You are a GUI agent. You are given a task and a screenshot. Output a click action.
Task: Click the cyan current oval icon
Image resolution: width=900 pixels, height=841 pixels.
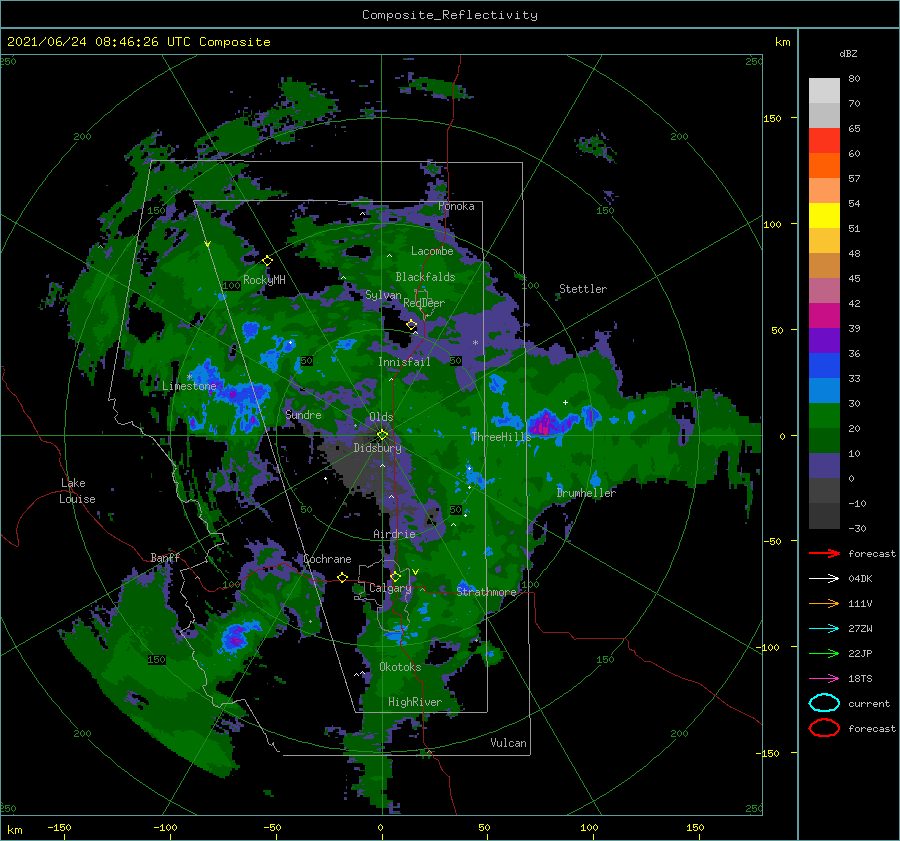coord(824,703)
